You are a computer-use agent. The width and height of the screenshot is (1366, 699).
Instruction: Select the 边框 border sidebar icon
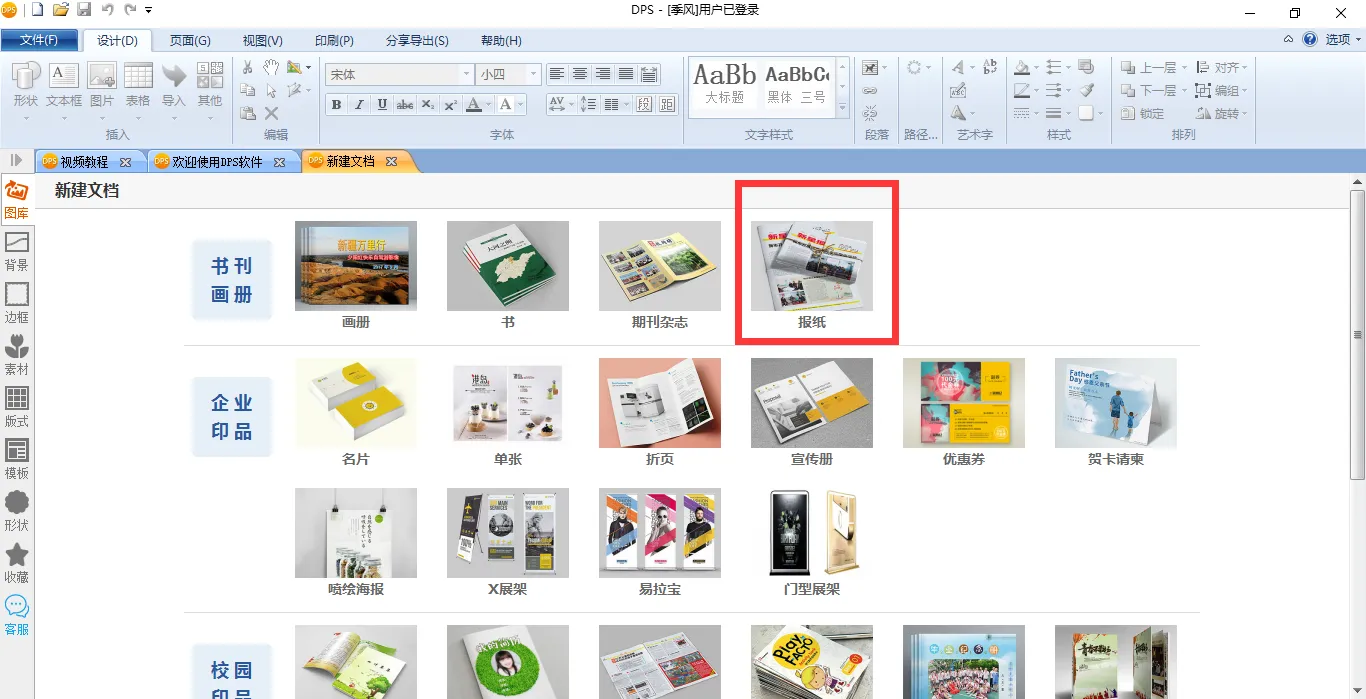click(x=17, y=302)
